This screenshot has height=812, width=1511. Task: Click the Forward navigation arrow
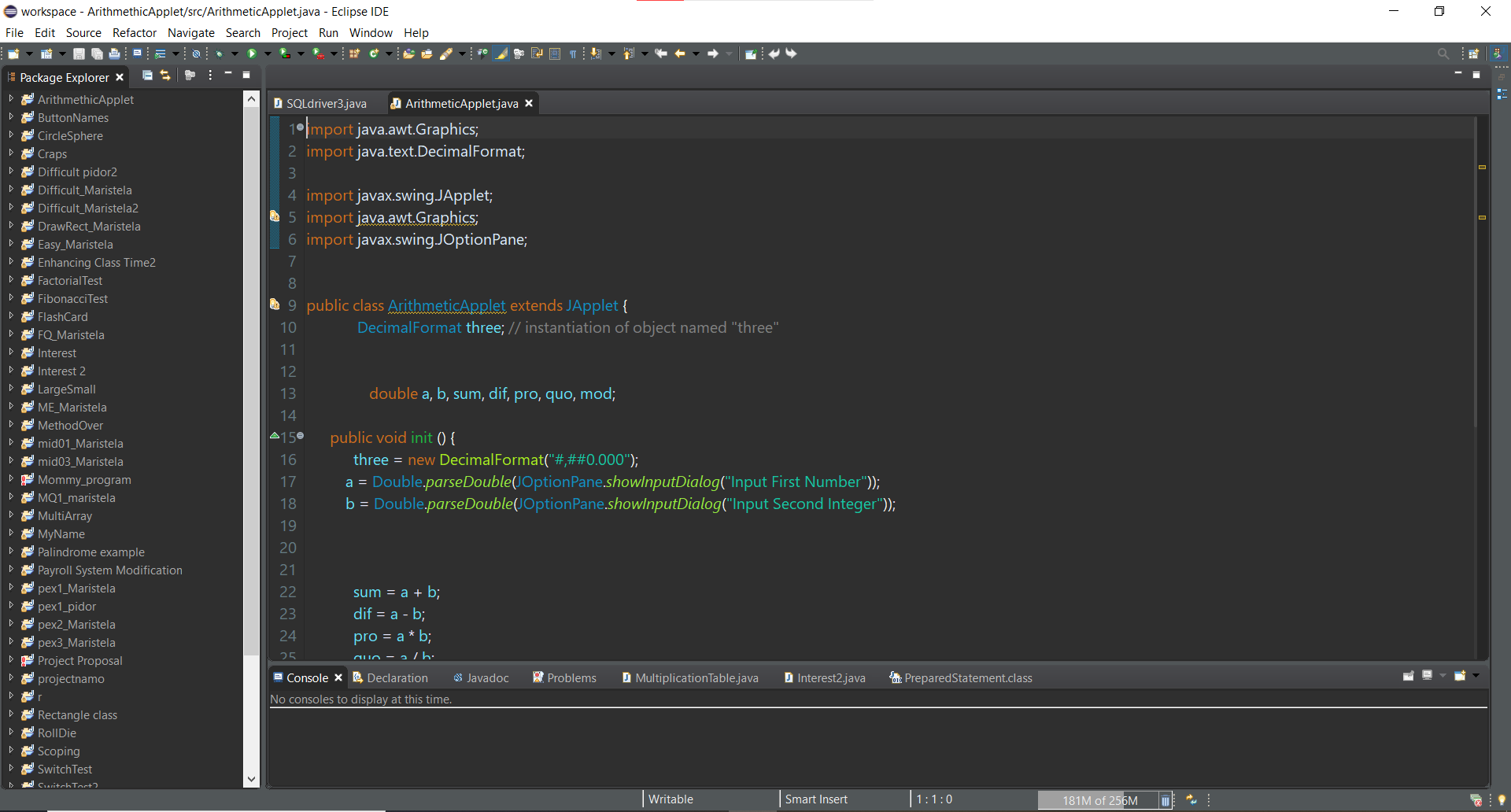[x=713, y=54]
